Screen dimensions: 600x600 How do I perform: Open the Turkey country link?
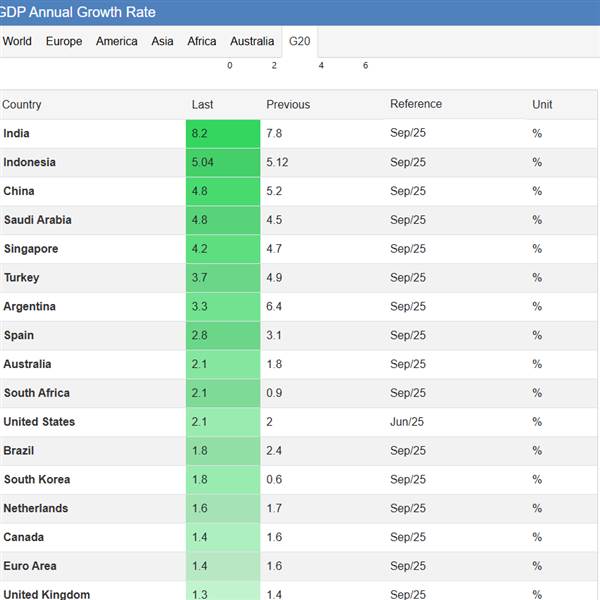pyautogui.click(x=22, y=278)
